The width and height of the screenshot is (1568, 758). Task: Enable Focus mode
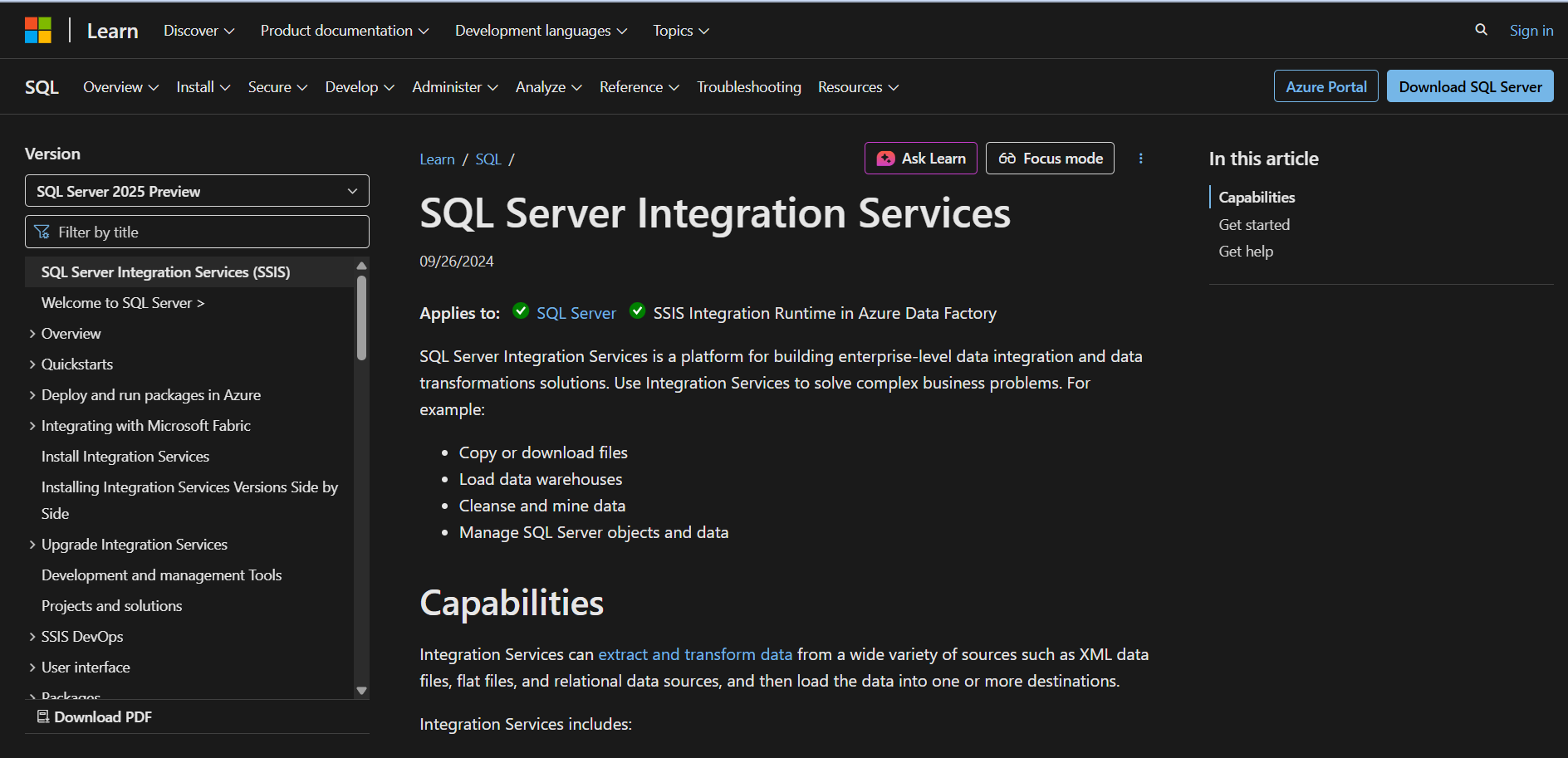coord(1049,158)
